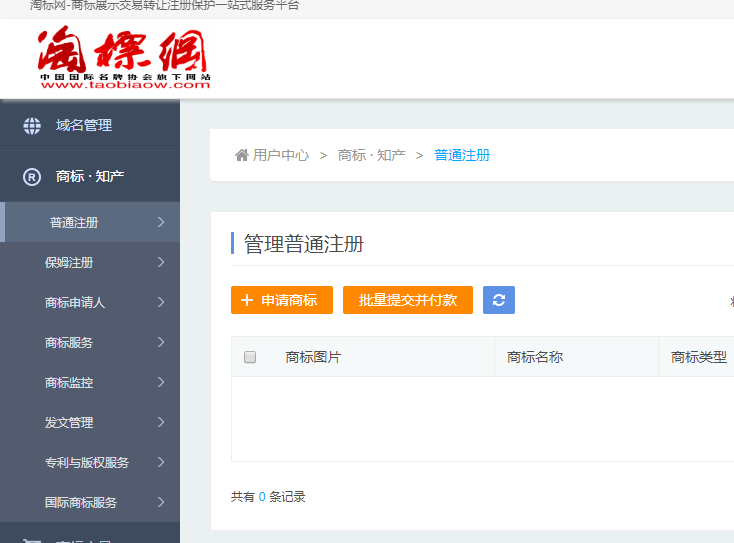Click the Taobiaow site logo
Viewport: 734px width, 543px height.
124,58
